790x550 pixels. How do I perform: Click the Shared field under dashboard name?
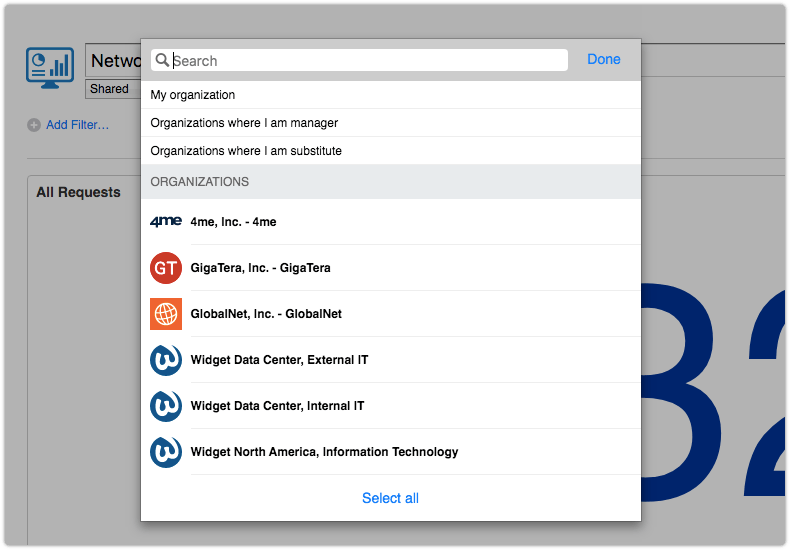[x=113, y=89]
